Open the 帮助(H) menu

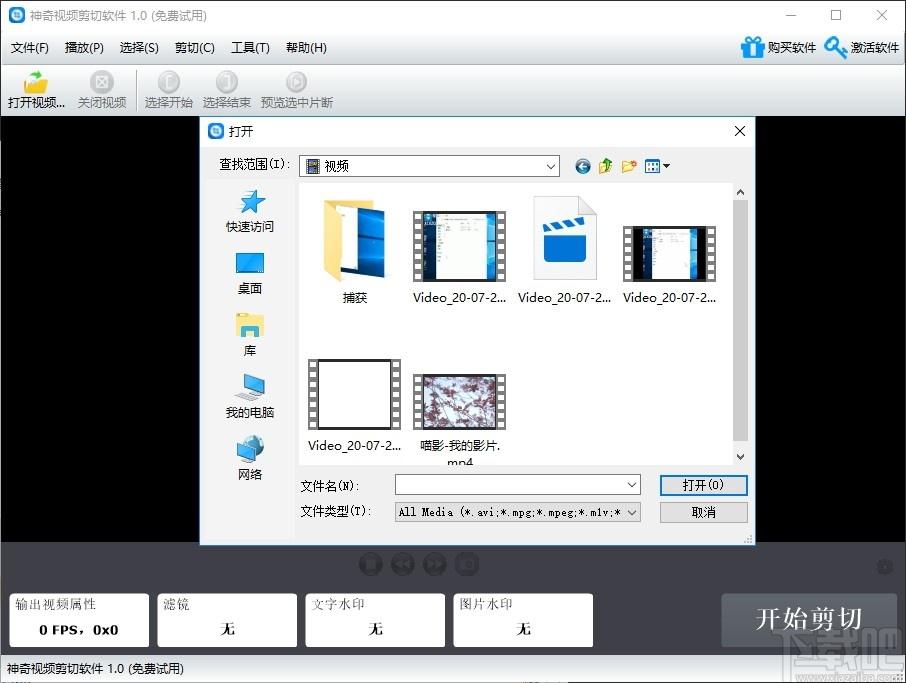click(306, 47)
